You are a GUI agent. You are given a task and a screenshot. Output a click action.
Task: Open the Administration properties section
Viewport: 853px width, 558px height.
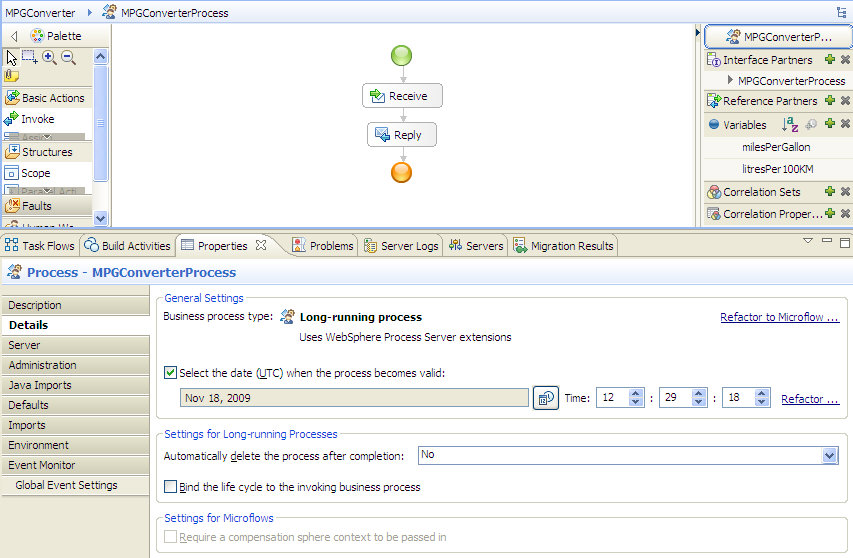click(x=76, y=365)
